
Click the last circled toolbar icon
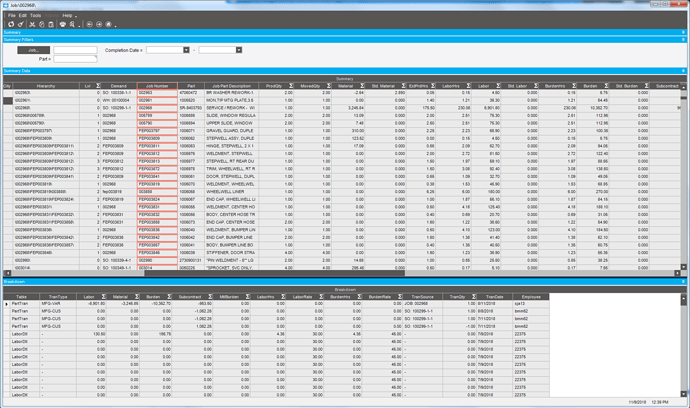pos(109,25)
